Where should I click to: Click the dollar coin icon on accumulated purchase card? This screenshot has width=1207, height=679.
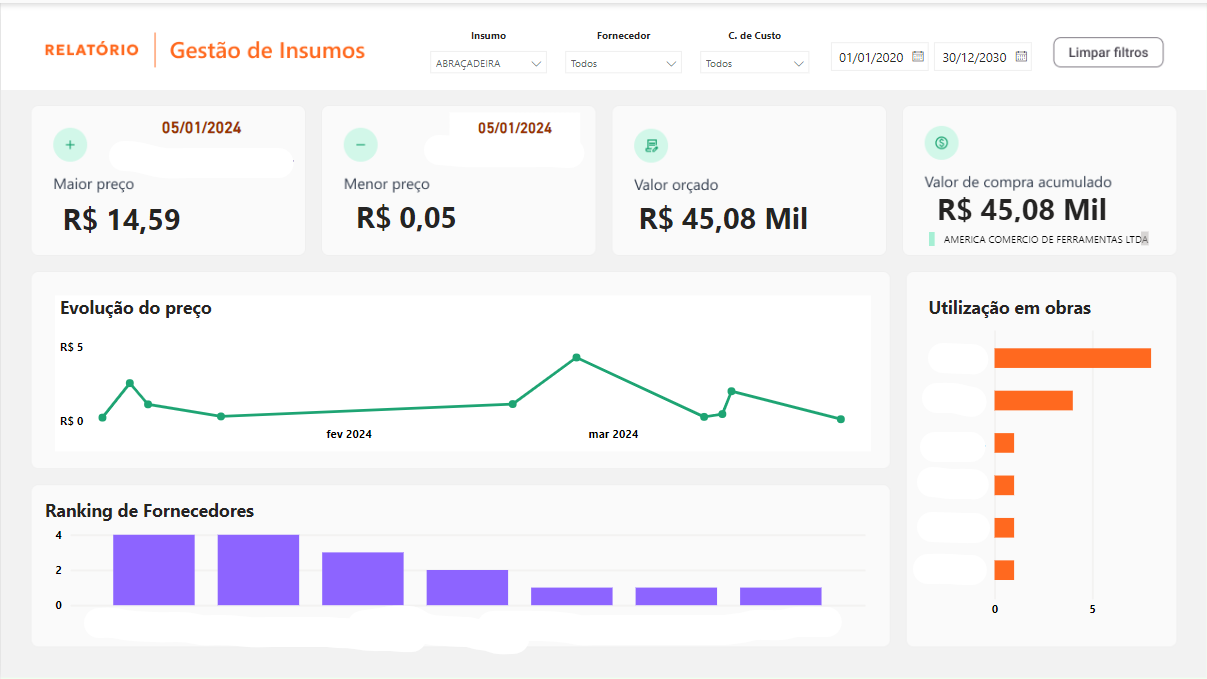pos(941,143)
